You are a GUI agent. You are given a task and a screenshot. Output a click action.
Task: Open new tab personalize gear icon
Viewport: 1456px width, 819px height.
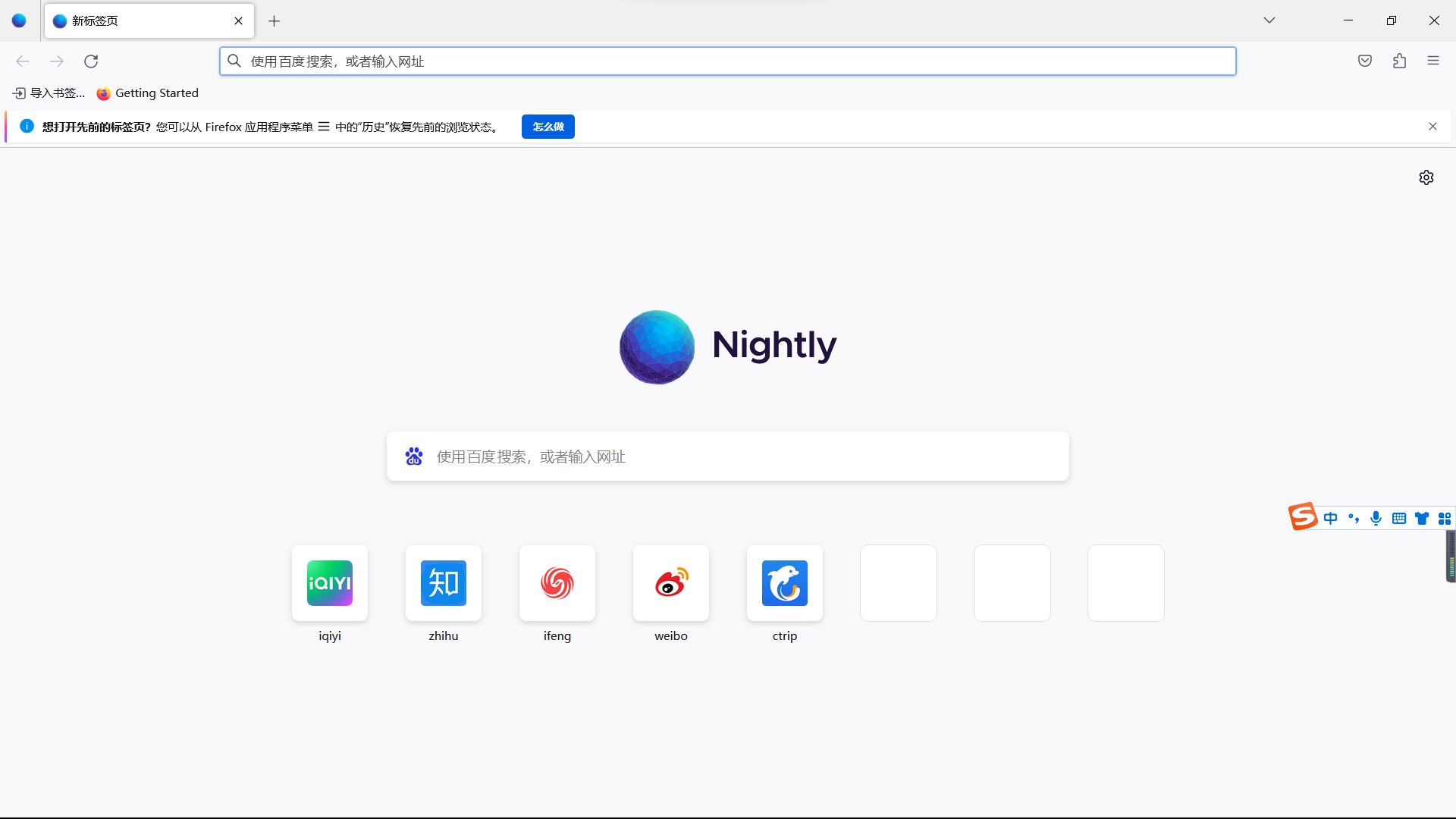tap(1426, 177)
